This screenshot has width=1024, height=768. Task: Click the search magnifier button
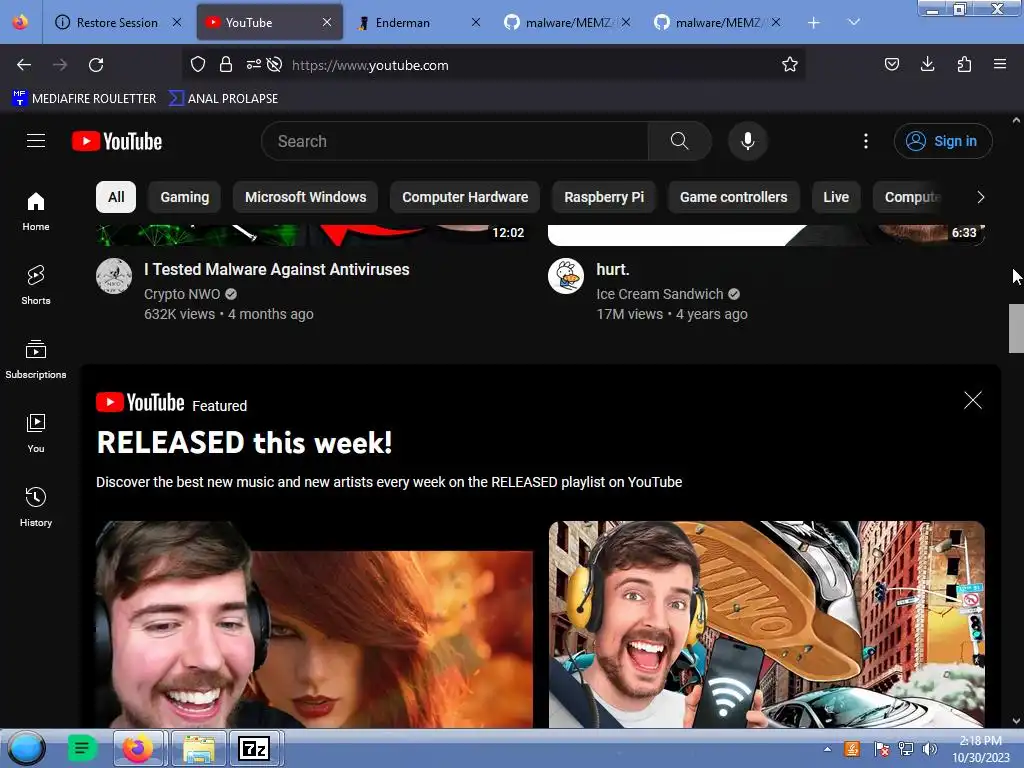pyautogui.click(x=679, y=141)
